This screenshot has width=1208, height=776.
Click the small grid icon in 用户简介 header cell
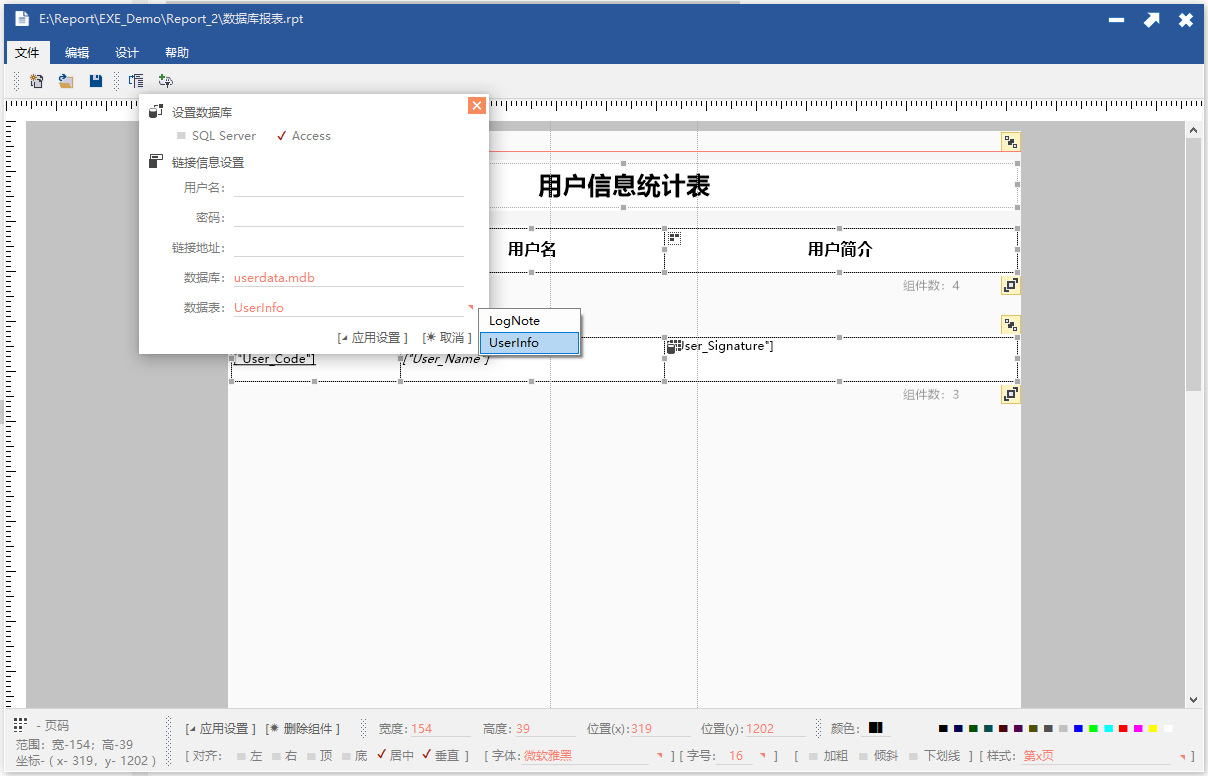tap(675, 238)
